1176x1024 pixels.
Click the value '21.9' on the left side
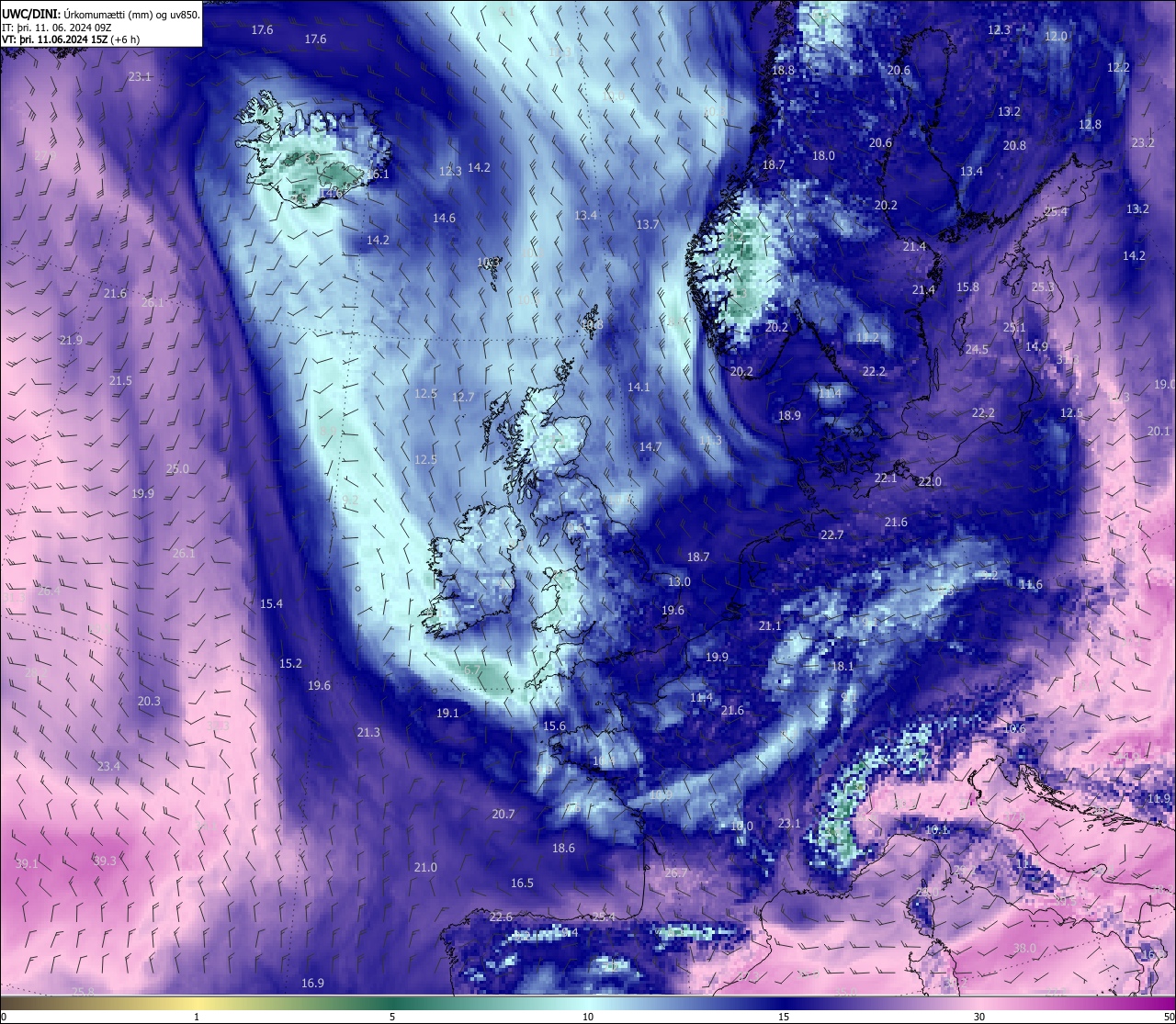coord(71,341)
